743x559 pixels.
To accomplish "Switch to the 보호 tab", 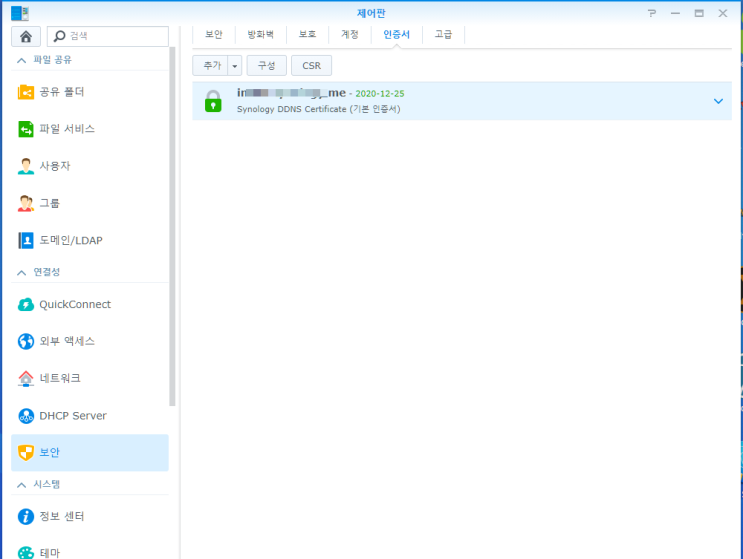I will (x=308, y=35).
